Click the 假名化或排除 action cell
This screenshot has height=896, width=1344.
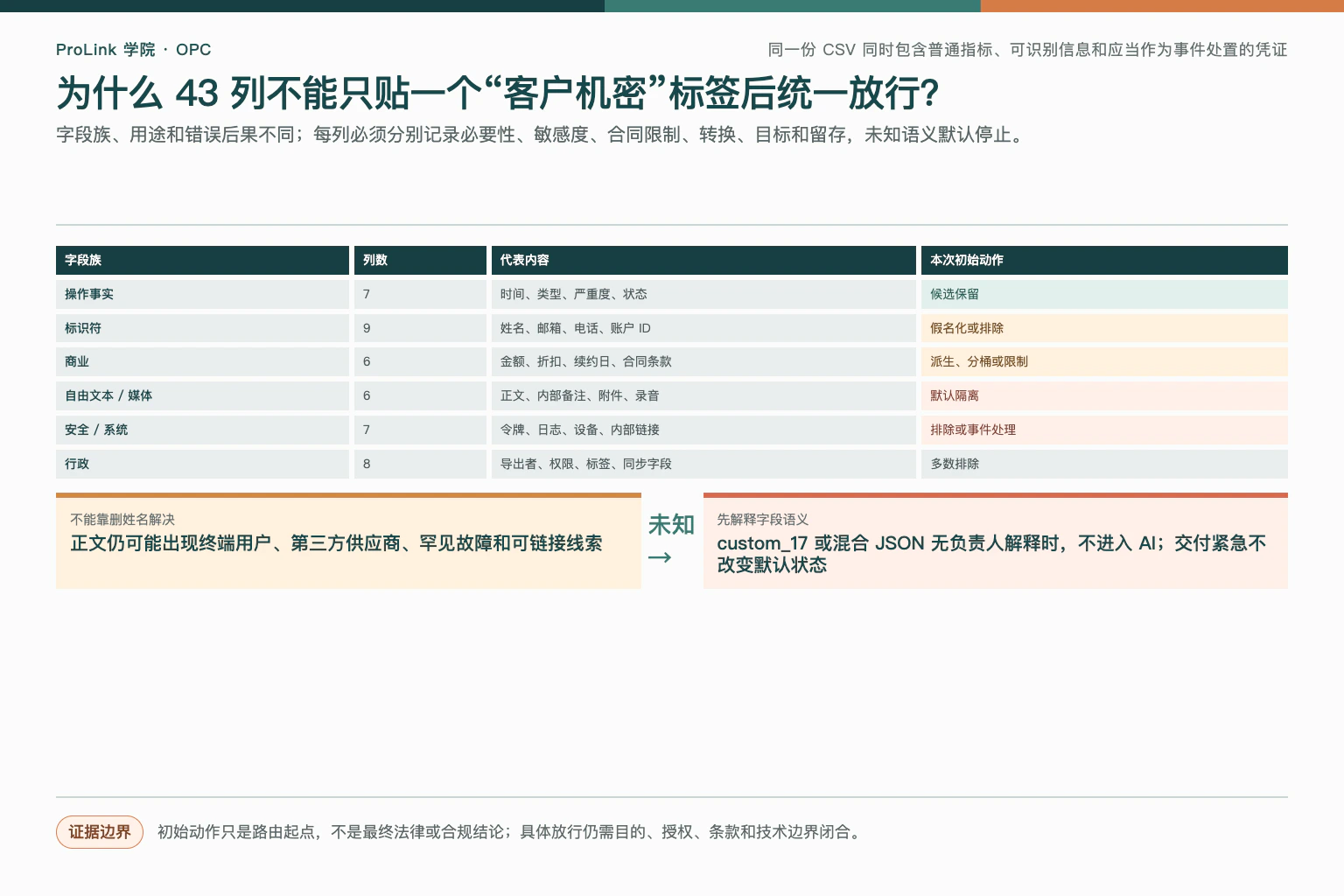coord(1104,328)
